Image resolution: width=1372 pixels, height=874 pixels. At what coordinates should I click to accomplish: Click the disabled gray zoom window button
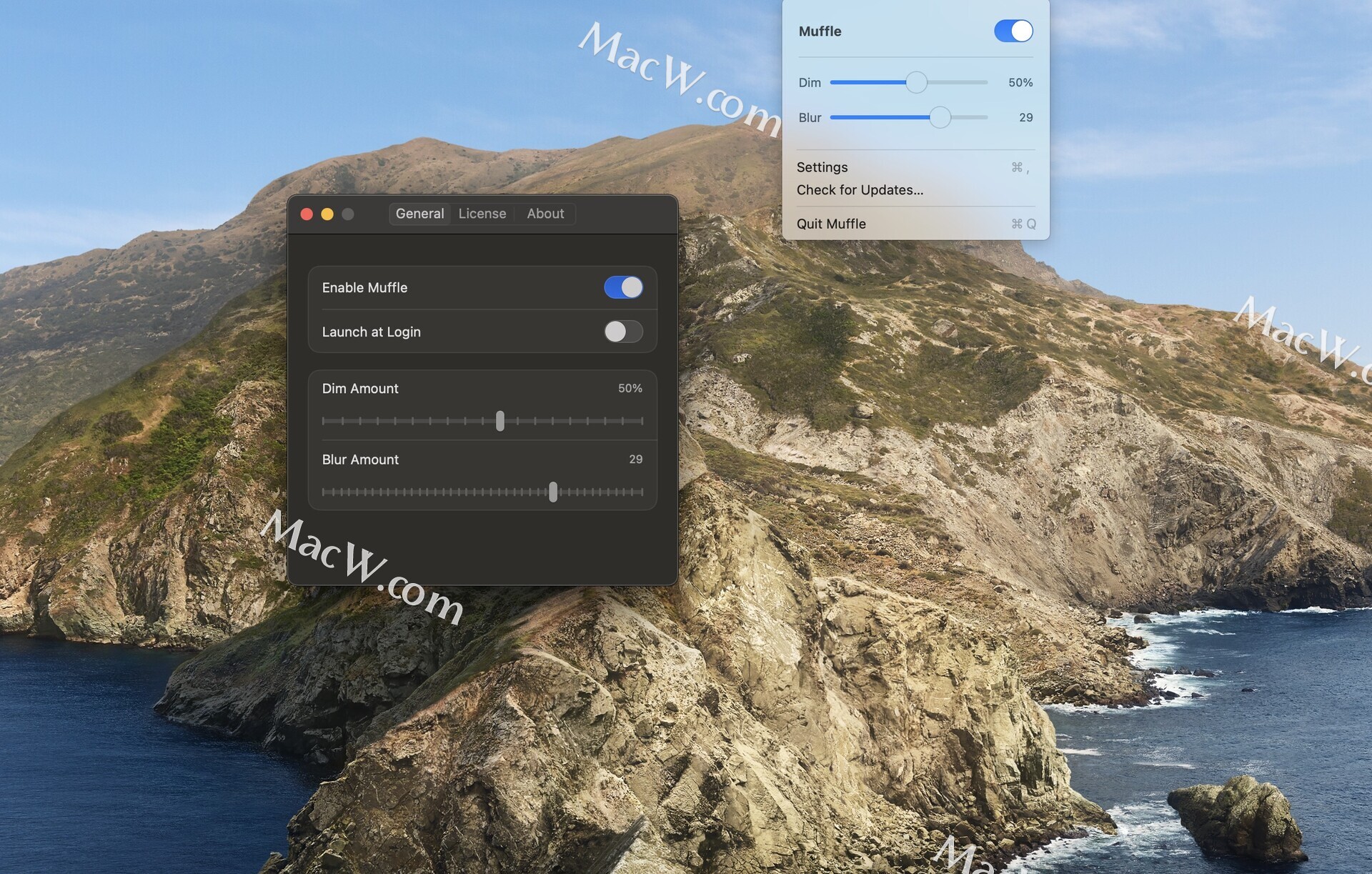tap(348, 214)
